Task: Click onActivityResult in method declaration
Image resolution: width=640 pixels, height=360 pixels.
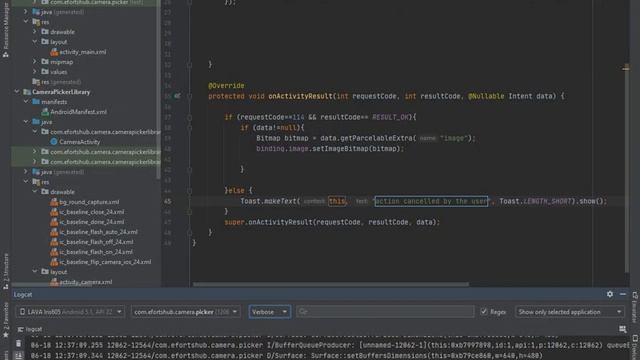Action: coord(300,96)
